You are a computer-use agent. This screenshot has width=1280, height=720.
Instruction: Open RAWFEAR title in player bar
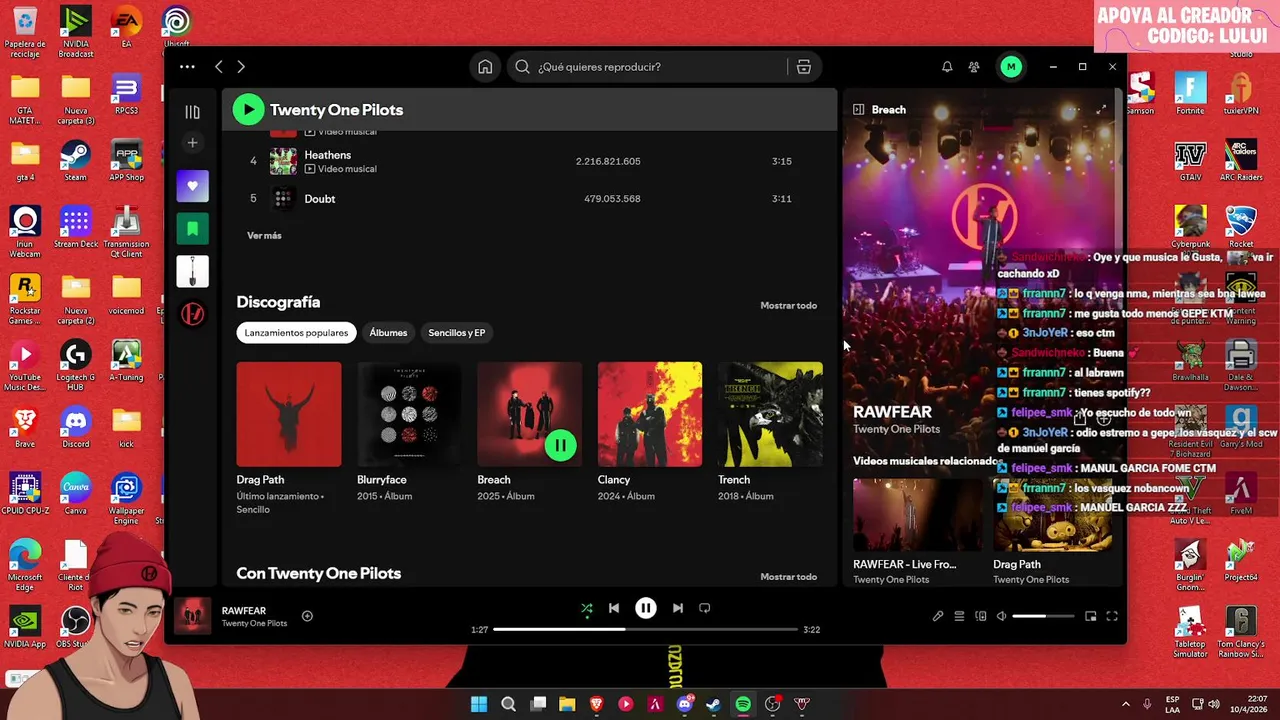click(244, 611)
